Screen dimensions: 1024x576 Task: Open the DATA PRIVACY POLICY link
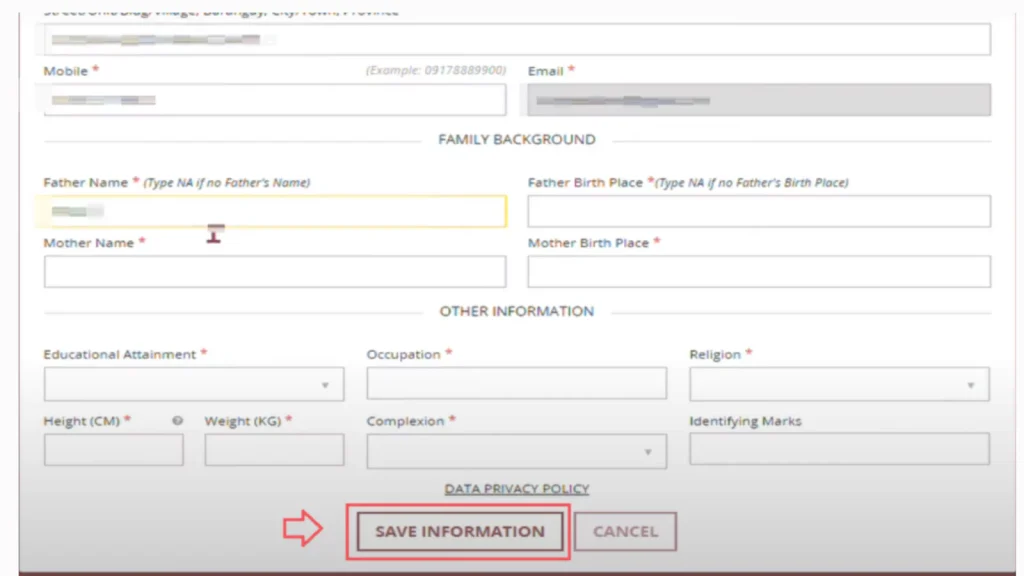click(x=516, y=488)
